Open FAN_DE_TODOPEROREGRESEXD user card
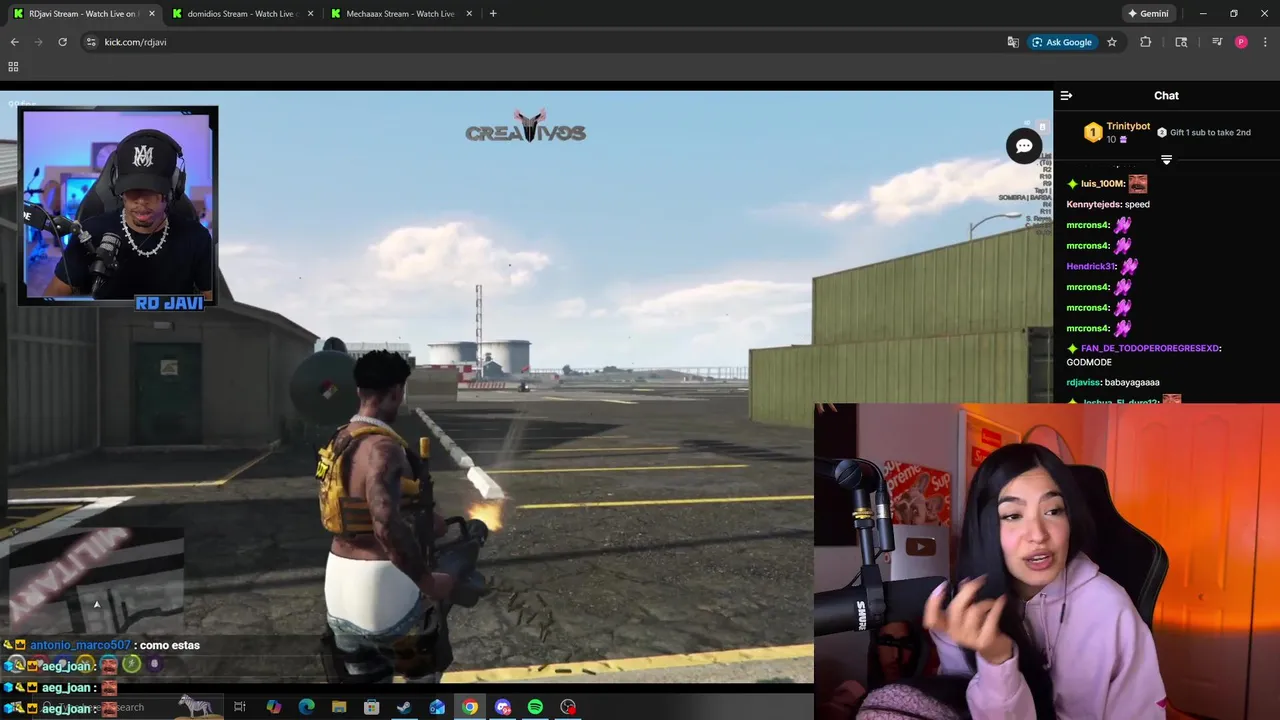Image resolution: width=1280 pixels, height=720 pixels. pos(1150,348)
